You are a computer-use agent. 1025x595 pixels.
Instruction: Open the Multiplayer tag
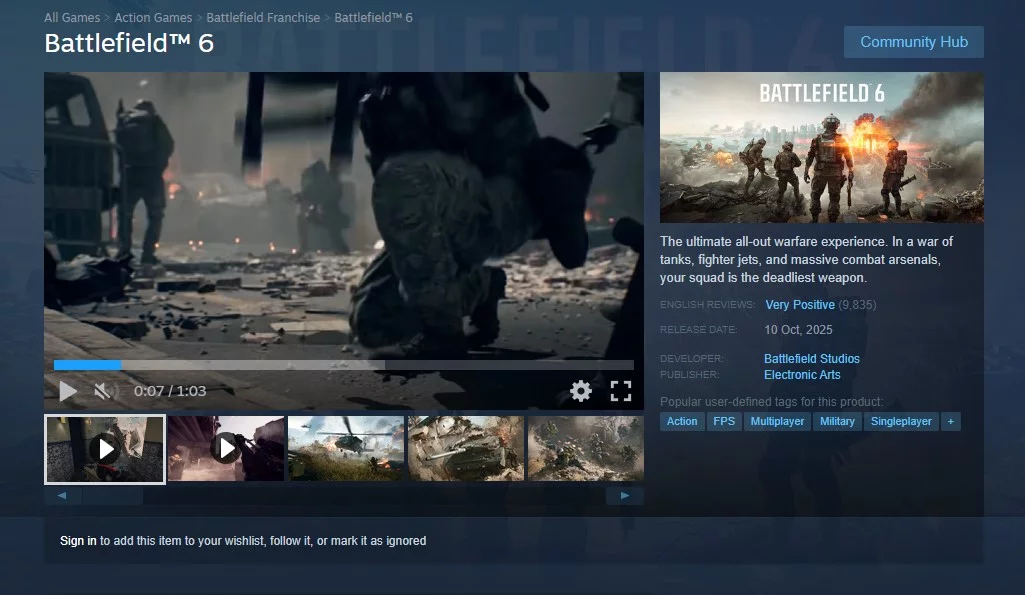777,421
